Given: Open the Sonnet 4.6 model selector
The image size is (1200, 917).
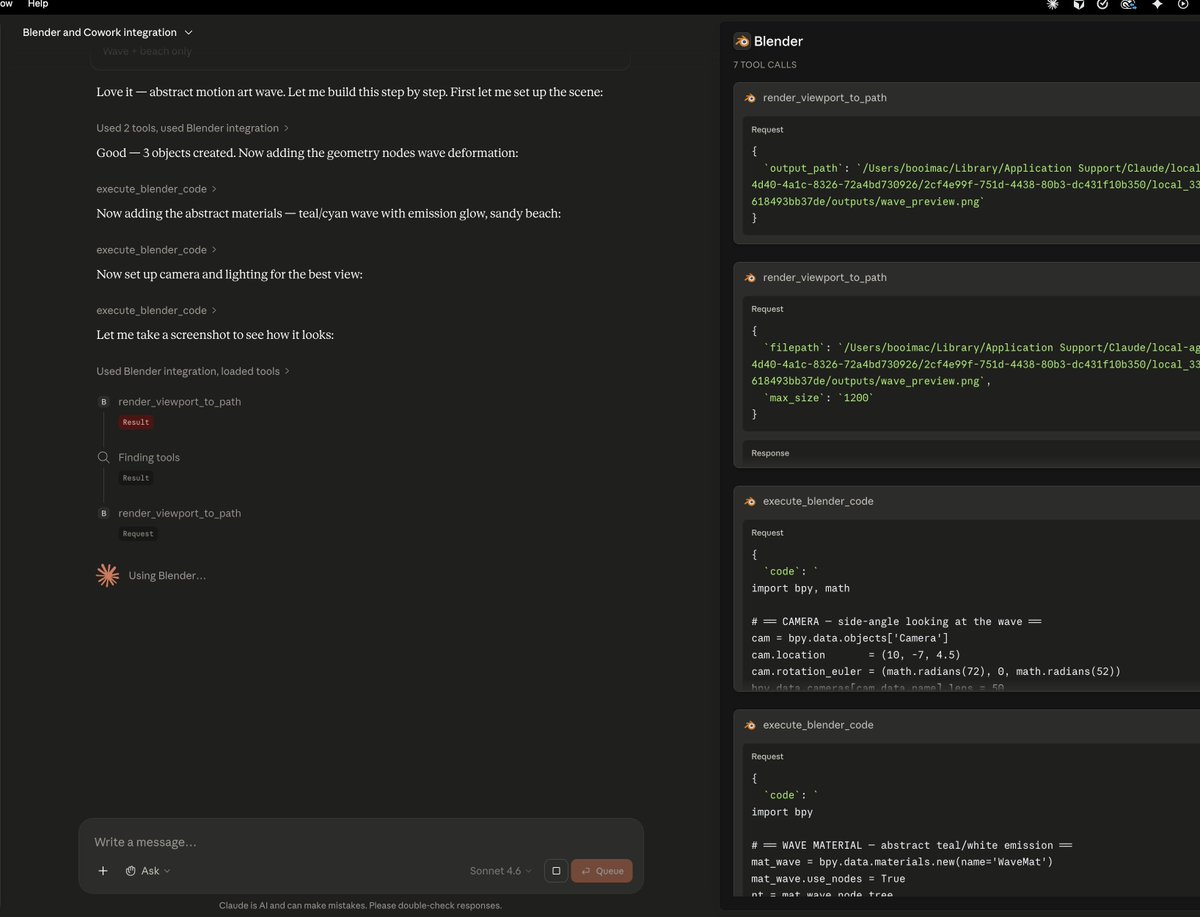Looking at the screenshot, I should point(501,871).
